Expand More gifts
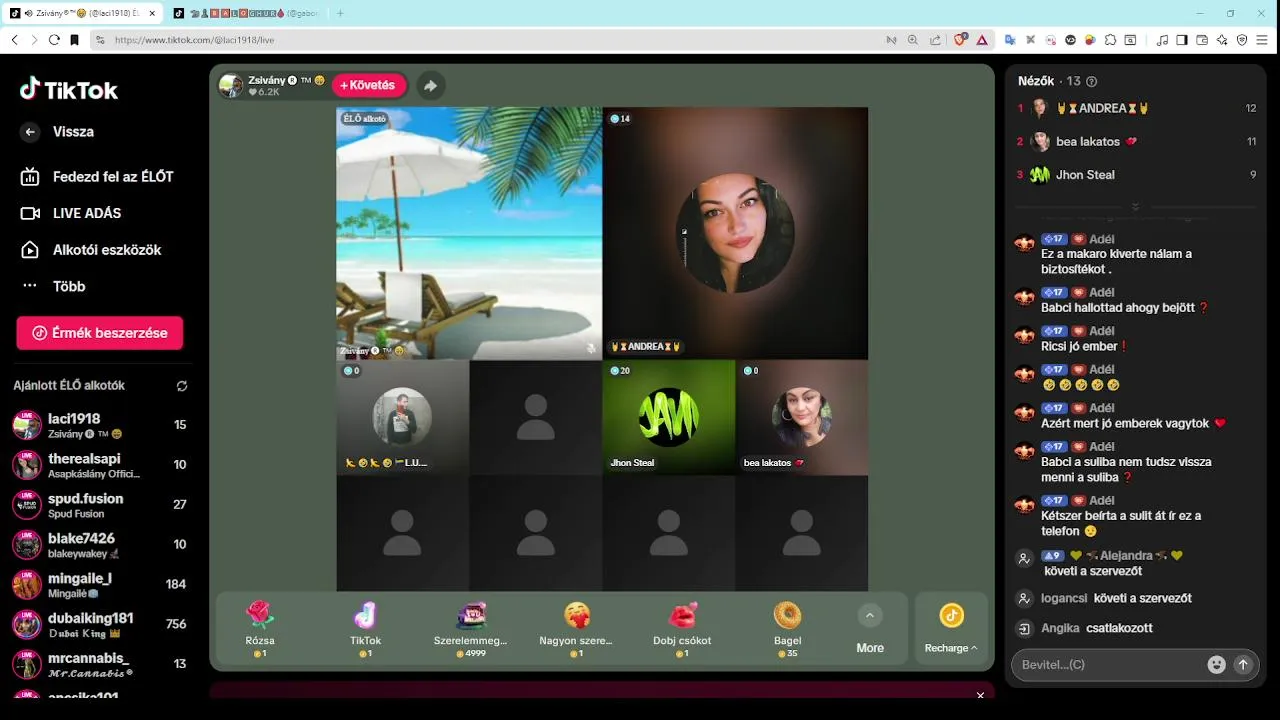Image resolution: width=1280 pixels, height=720 pixels. pos(870,630)
